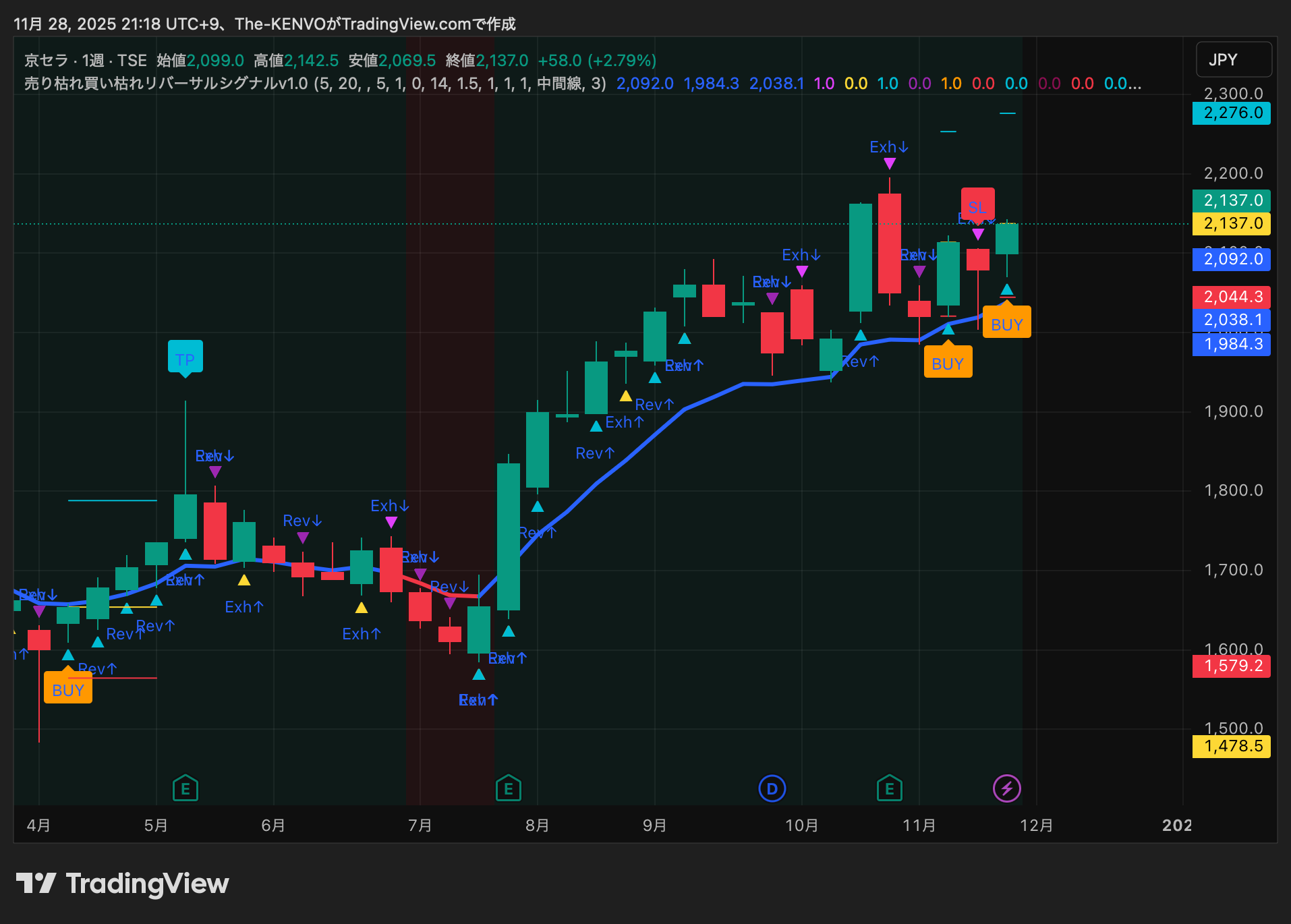Image resolution: width=1291 pixels, height=924 pixels.
Task: Click the purple lightning bolt event icon
Action: click(x=1006, y=788)
